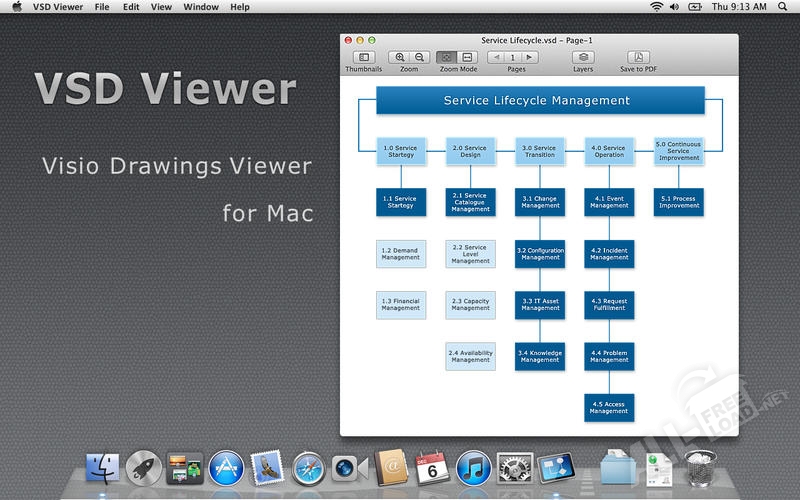Screen dimensions: 800x500
Task: Open the Trash in the dock
Action: (697, 467)
